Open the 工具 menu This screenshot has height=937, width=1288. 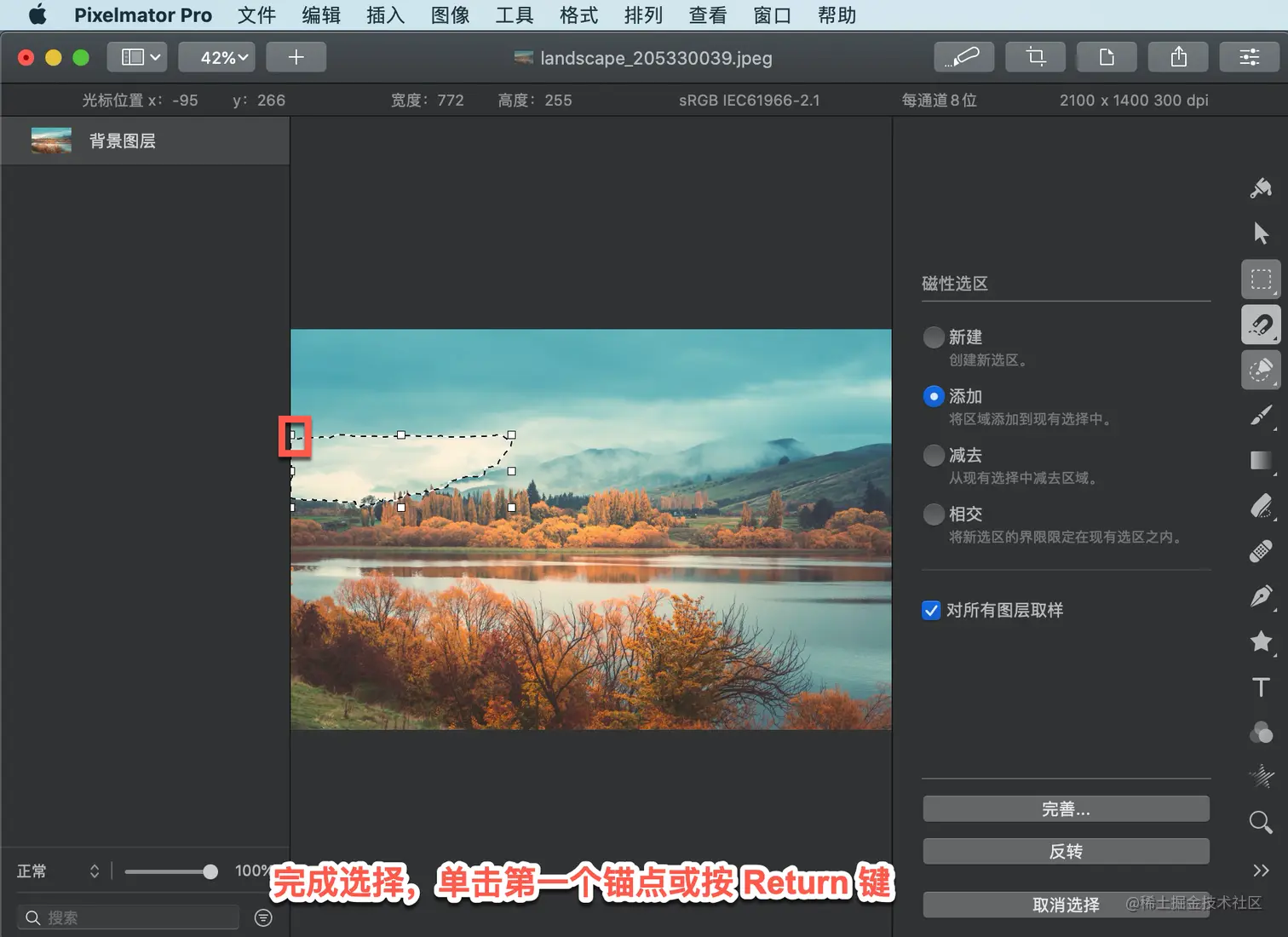(515, 15)
